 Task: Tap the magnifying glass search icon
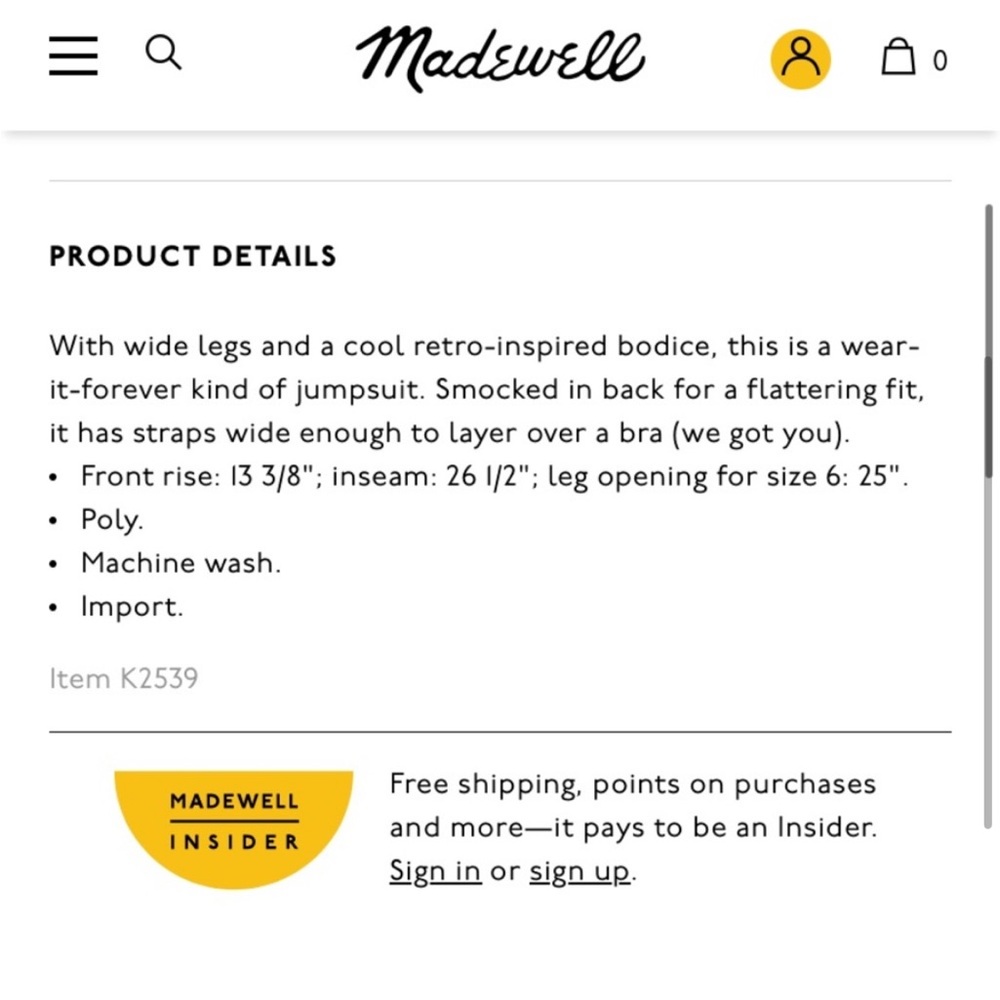(163, 52)
